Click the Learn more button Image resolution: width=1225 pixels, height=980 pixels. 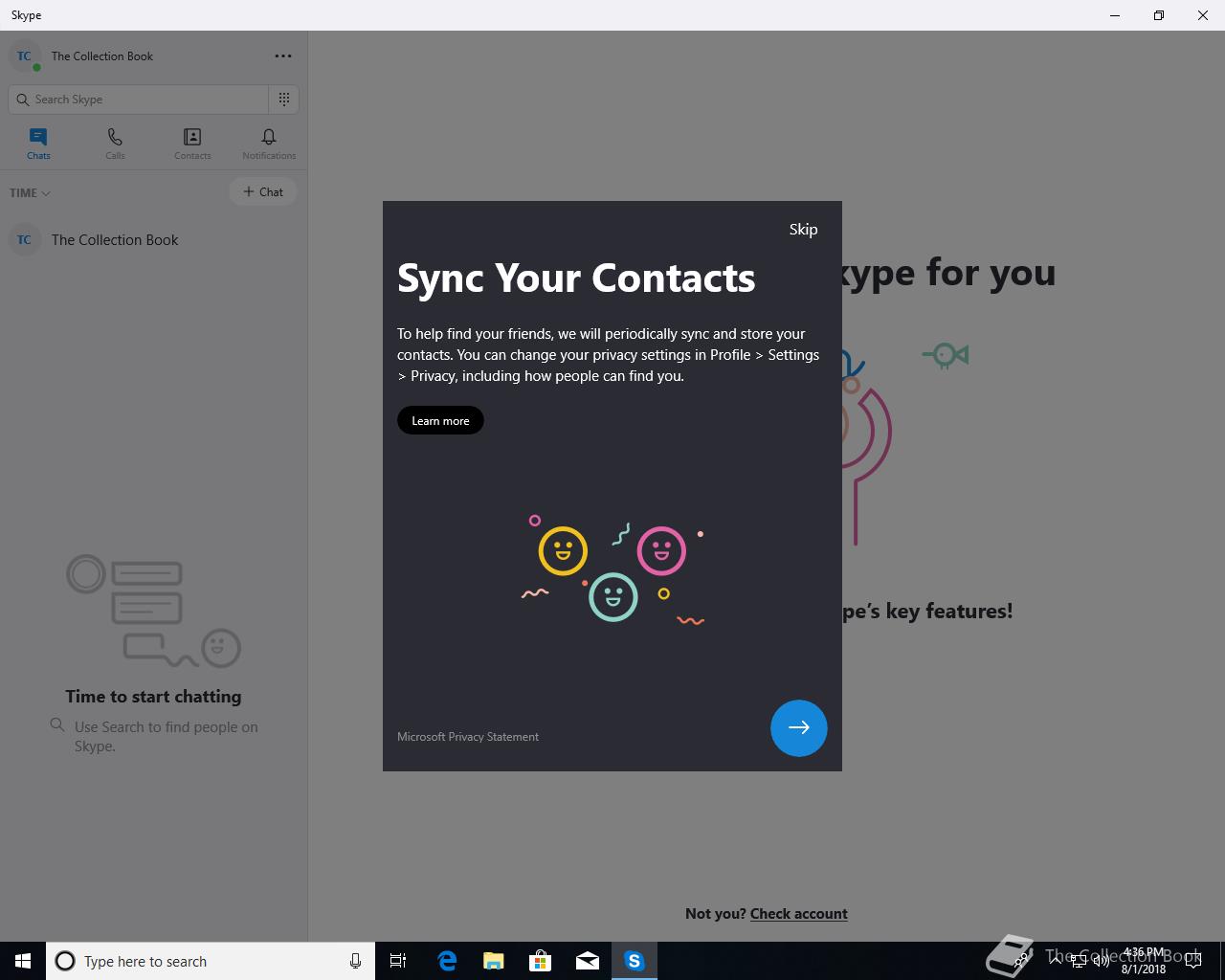(x=440, y=420)
